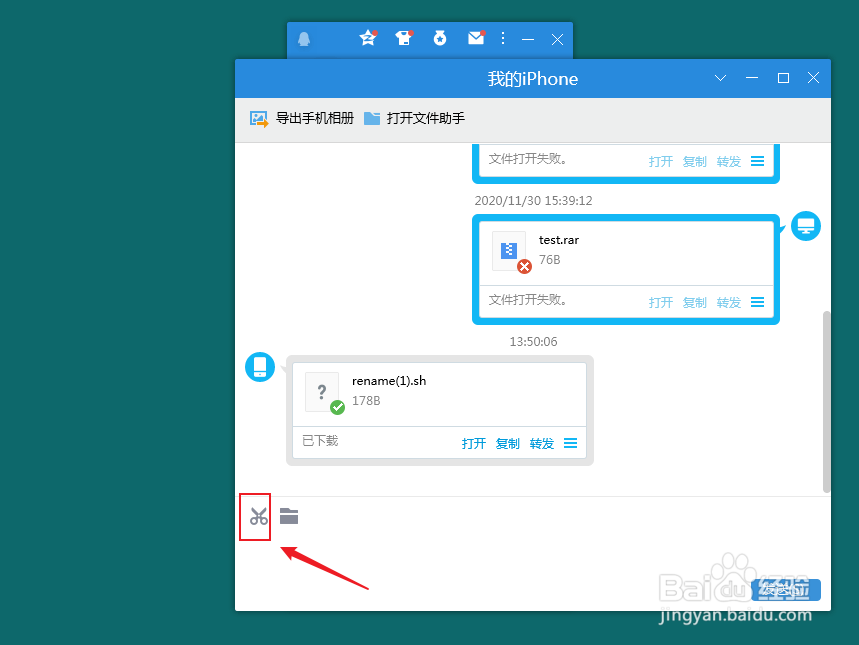Viewport: 859px width, 645px height.
Task: Click the unknown file icon of rename(1).sh
Action: (x=322, y=392)
